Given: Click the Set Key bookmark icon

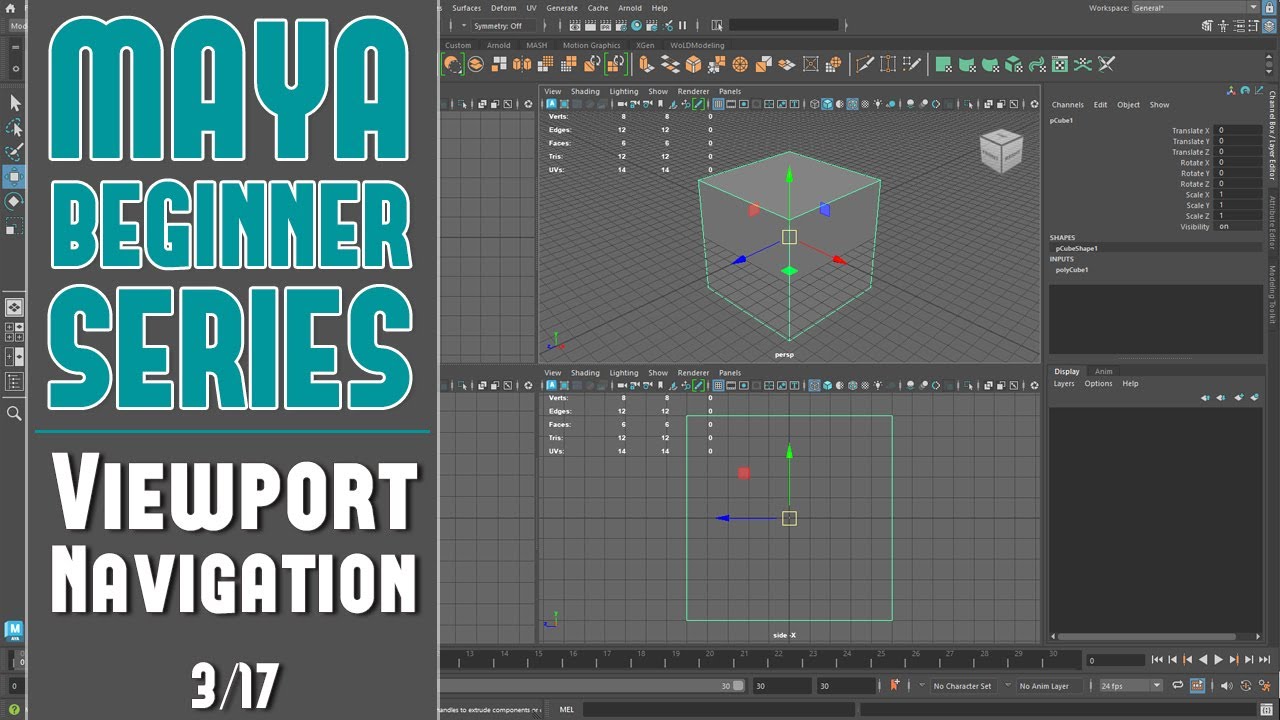Looking at the screenshot, I should pyautogui.click(x=894, y=686).
